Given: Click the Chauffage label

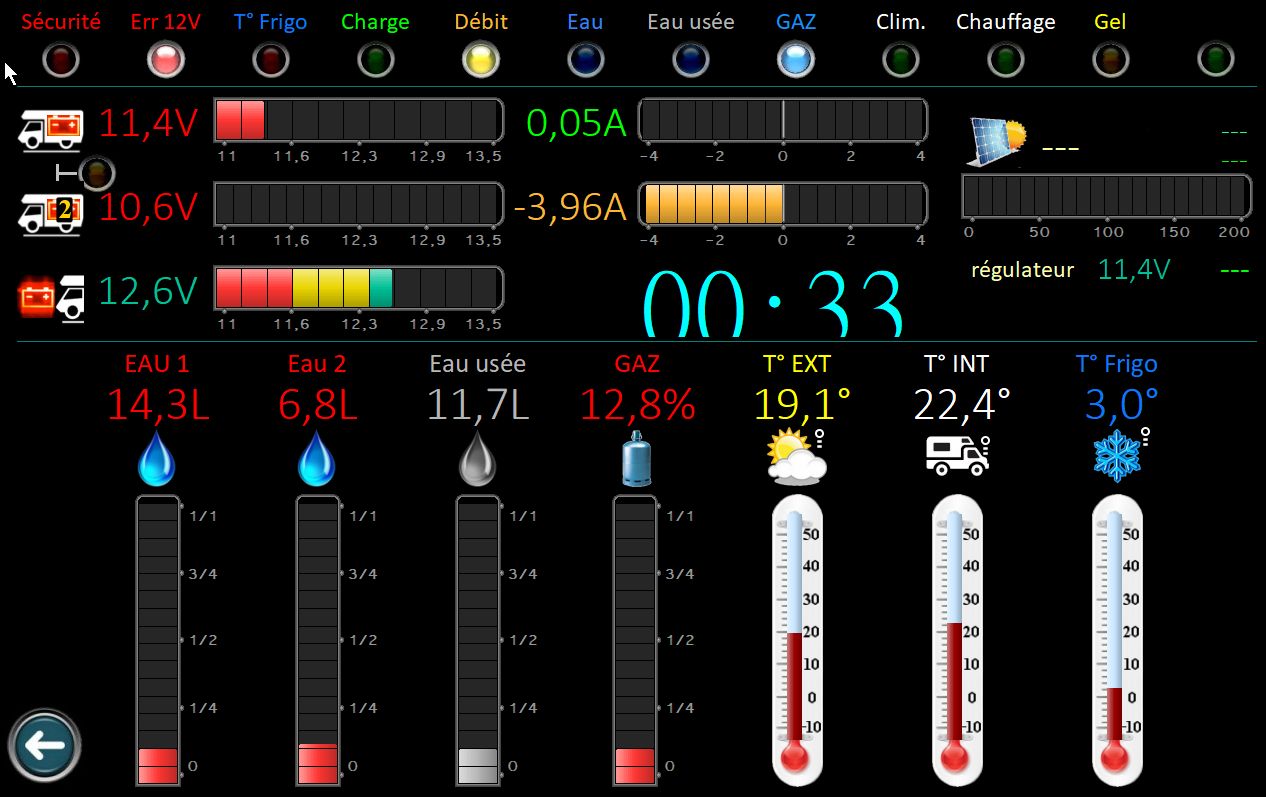Looking at the screenshot, I should (1005, 21).
